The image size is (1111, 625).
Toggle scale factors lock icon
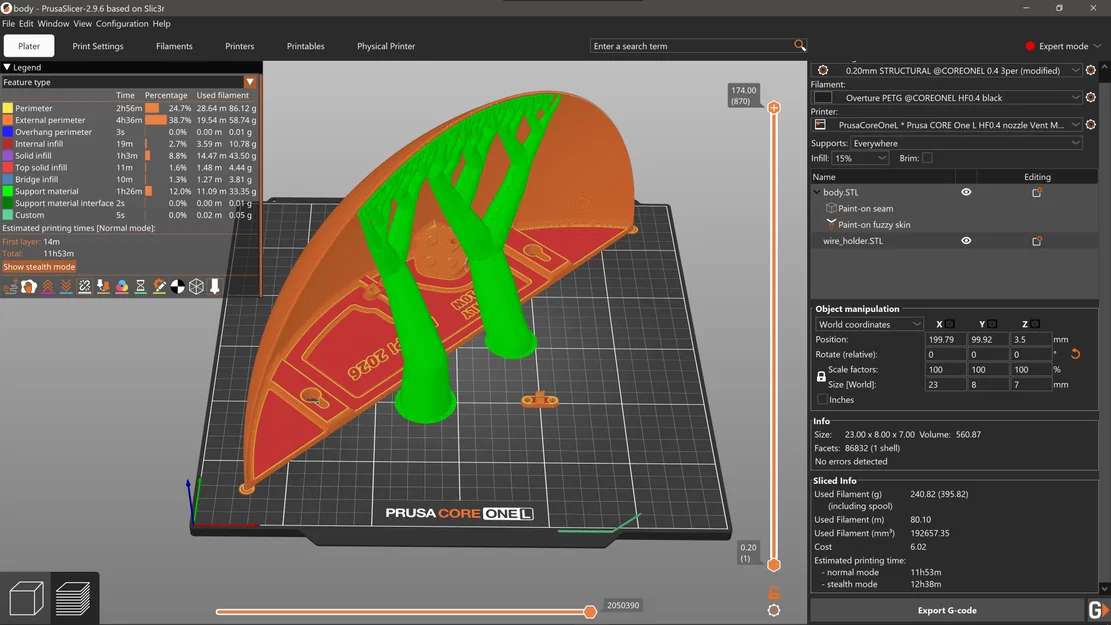(820, 376)
